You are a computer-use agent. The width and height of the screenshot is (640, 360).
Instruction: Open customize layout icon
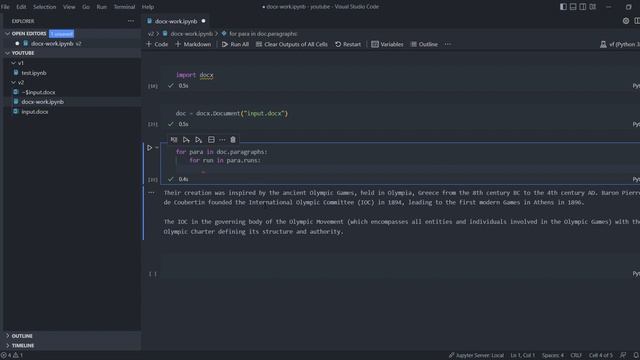(593, 7)
